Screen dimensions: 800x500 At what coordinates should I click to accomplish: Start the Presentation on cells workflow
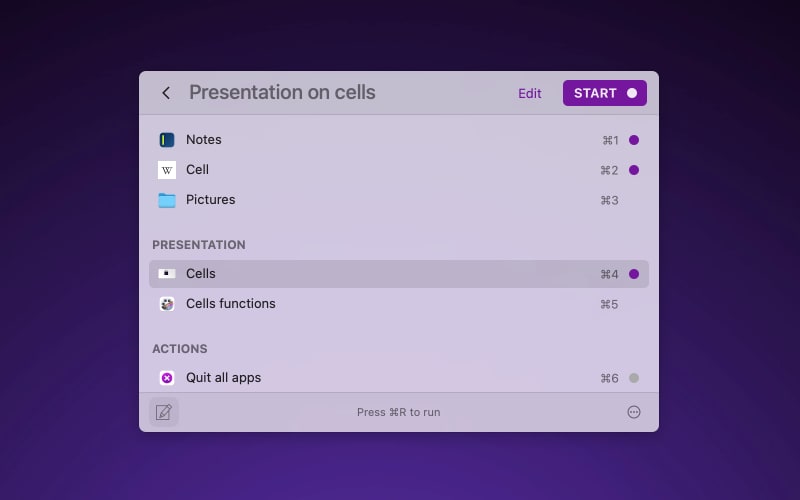pos(605,93)
